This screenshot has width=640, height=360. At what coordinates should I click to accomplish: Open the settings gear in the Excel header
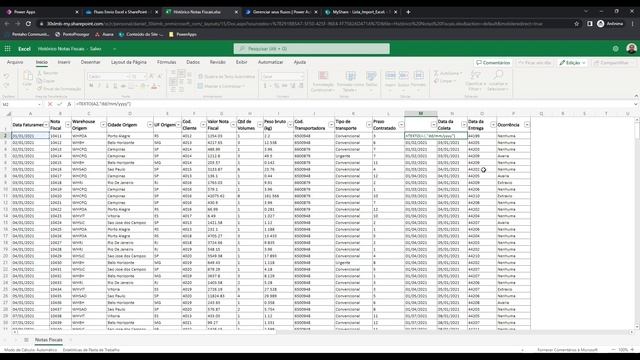pyautogui.click(x=616, y=49)
